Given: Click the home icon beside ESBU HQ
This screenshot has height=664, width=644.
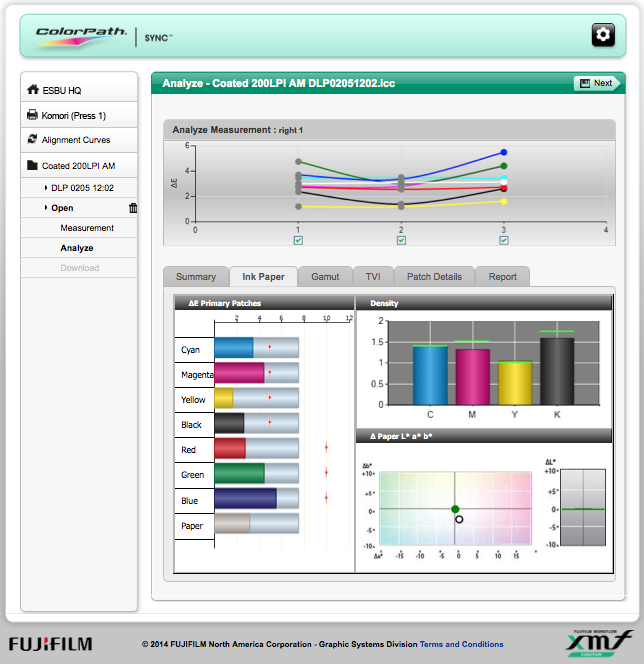Looking at the screenshot, I should [x=33, y=90].
